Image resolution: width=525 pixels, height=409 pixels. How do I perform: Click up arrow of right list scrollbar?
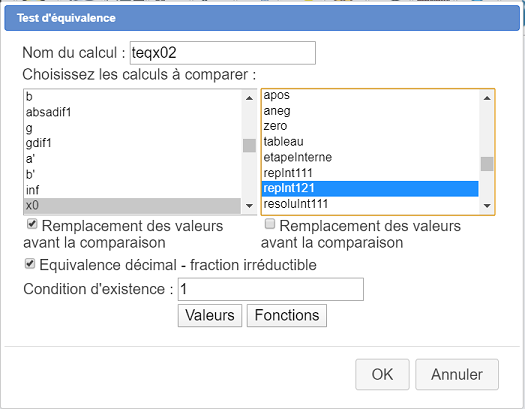pos(487,98)
